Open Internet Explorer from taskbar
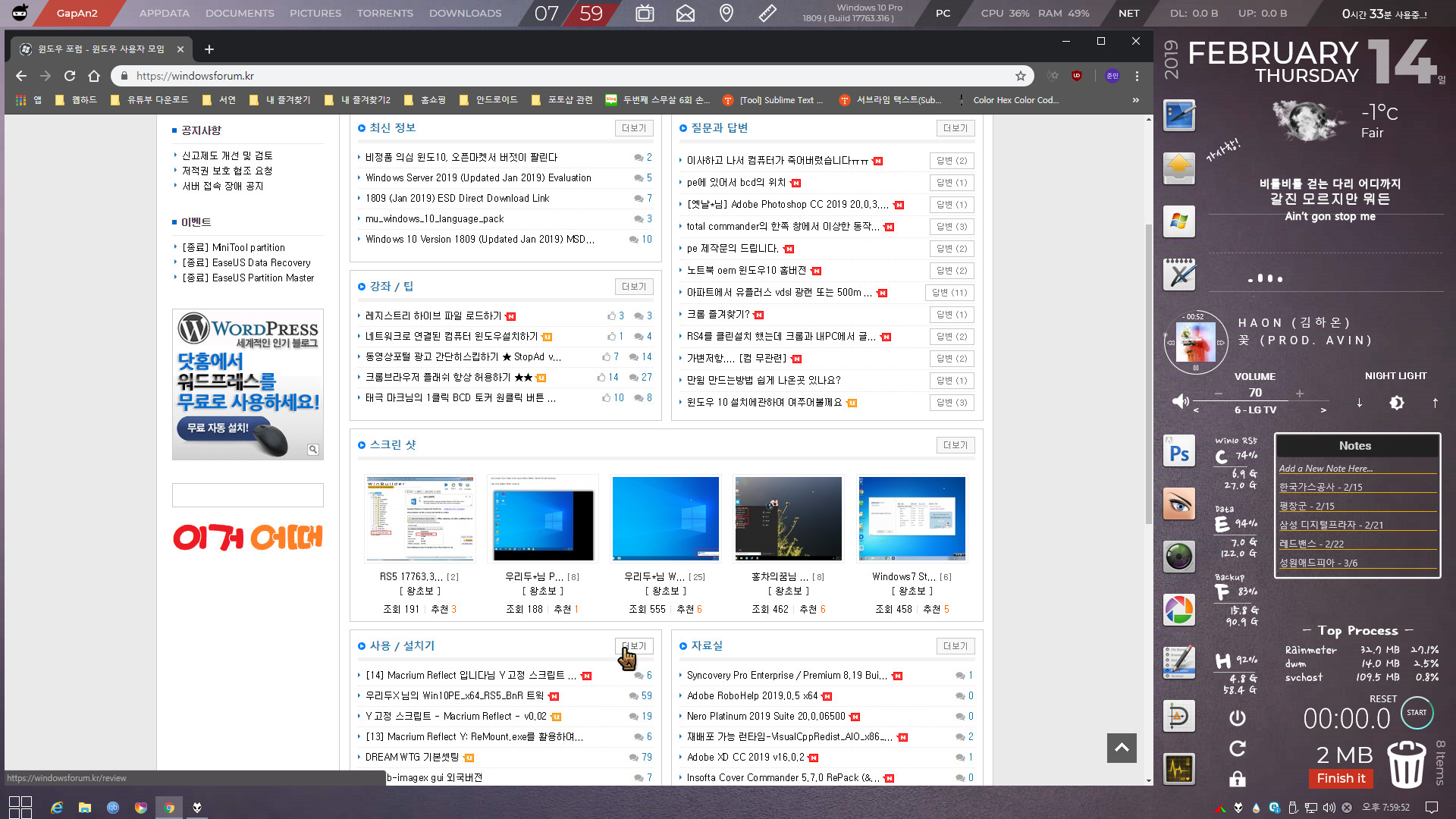Viewport: 1456px width, 819px height. (x=57, y=808)
